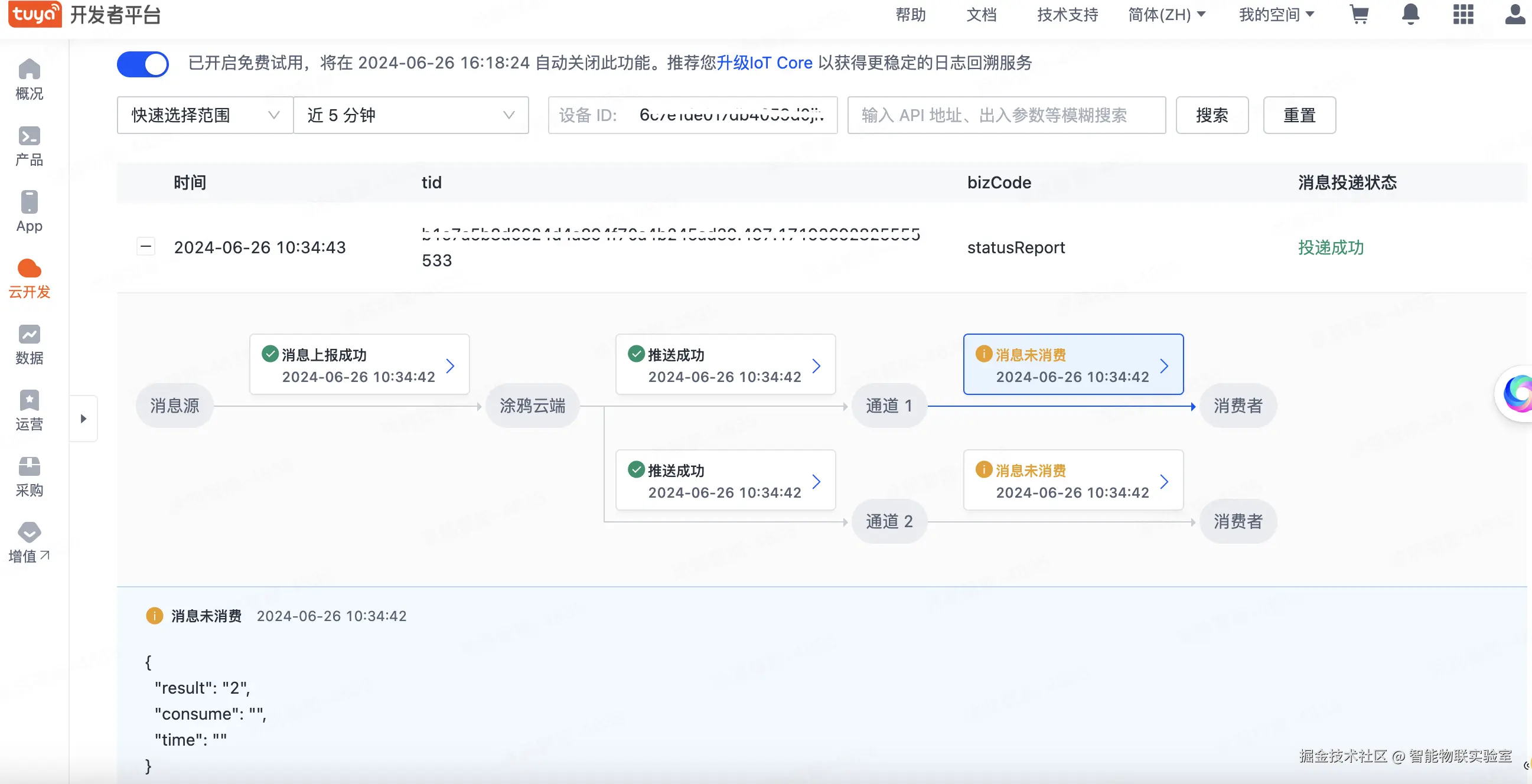This screenshot has height=784, width=1532.
Task: Go to 概况 overview in sidebar
Action: pos(29,80)
